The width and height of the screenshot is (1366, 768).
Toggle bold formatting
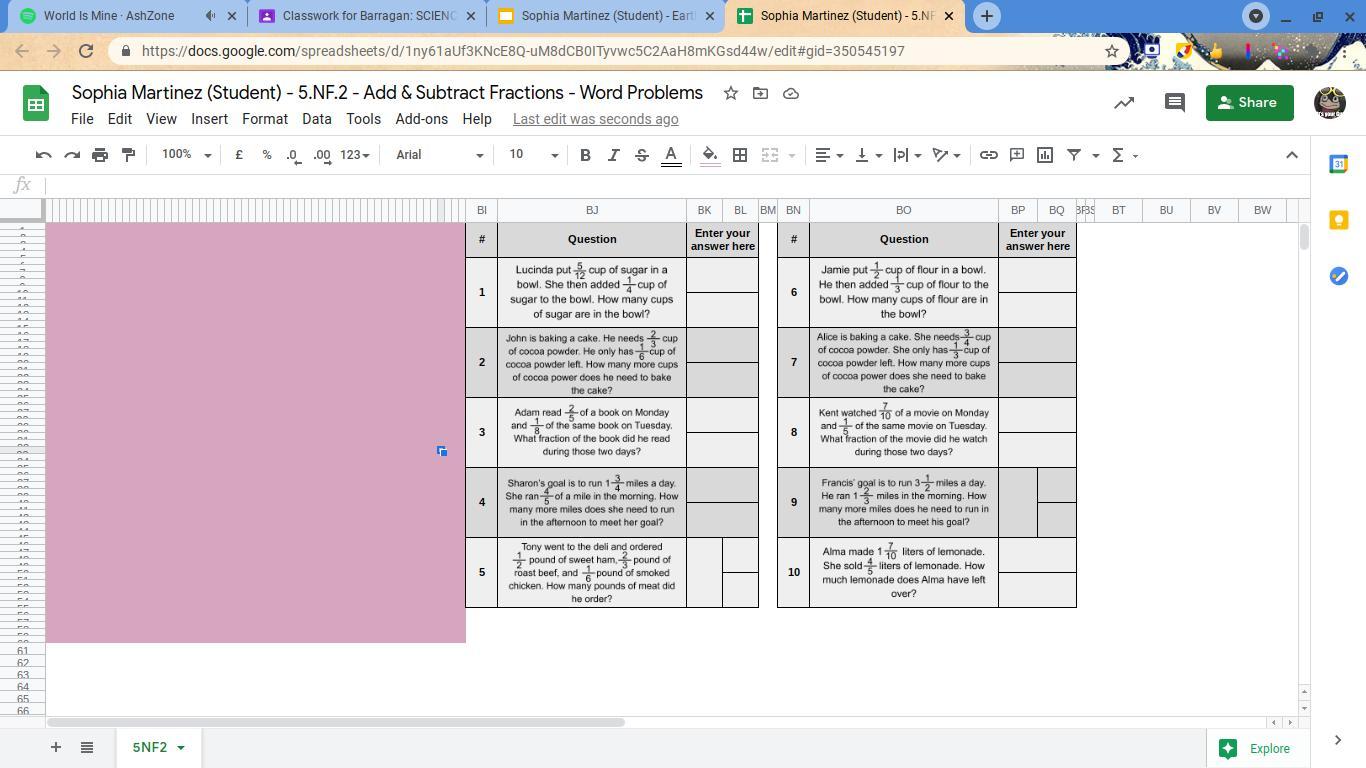coord(585,155)
